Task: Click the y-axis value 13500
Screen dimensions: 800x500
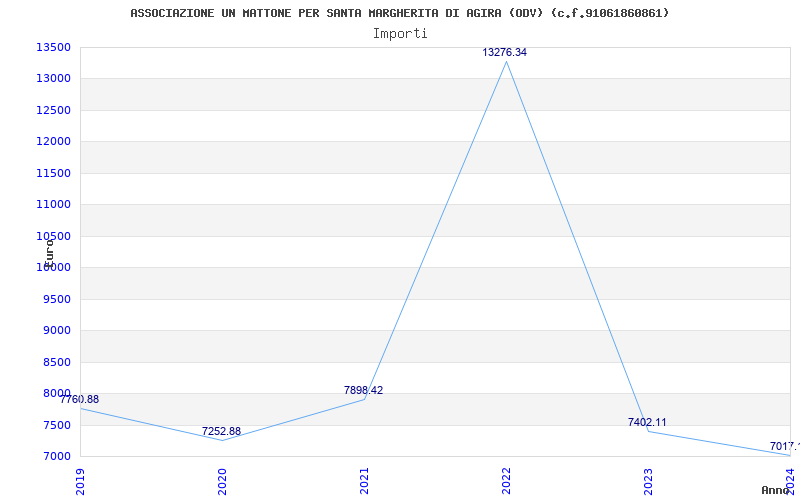Action: (x=53, y=47)
